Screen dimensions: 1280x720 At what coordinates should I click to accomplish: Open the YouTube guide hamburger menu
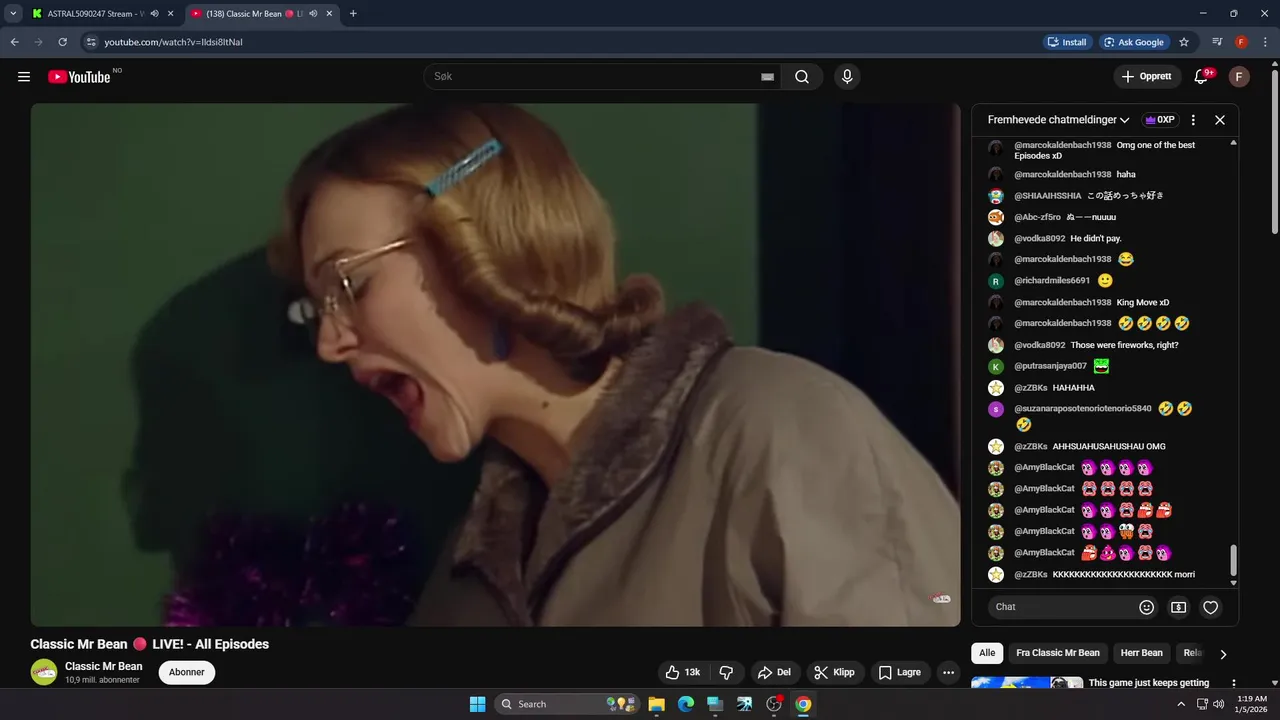[x=24, y=77]
